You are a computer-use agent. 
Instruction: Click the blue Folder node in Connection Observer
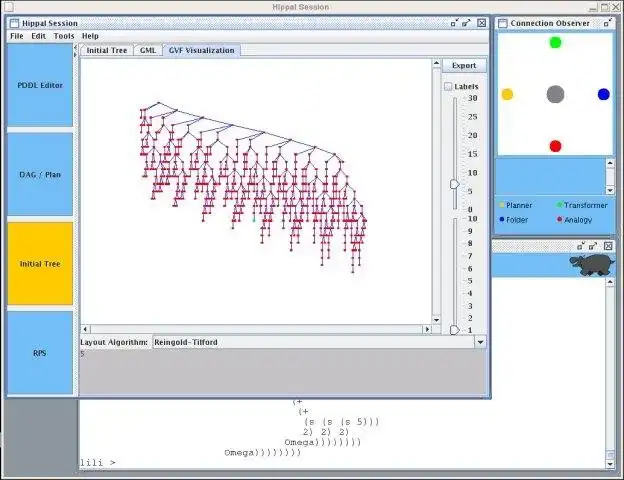[x=603, y=94]
